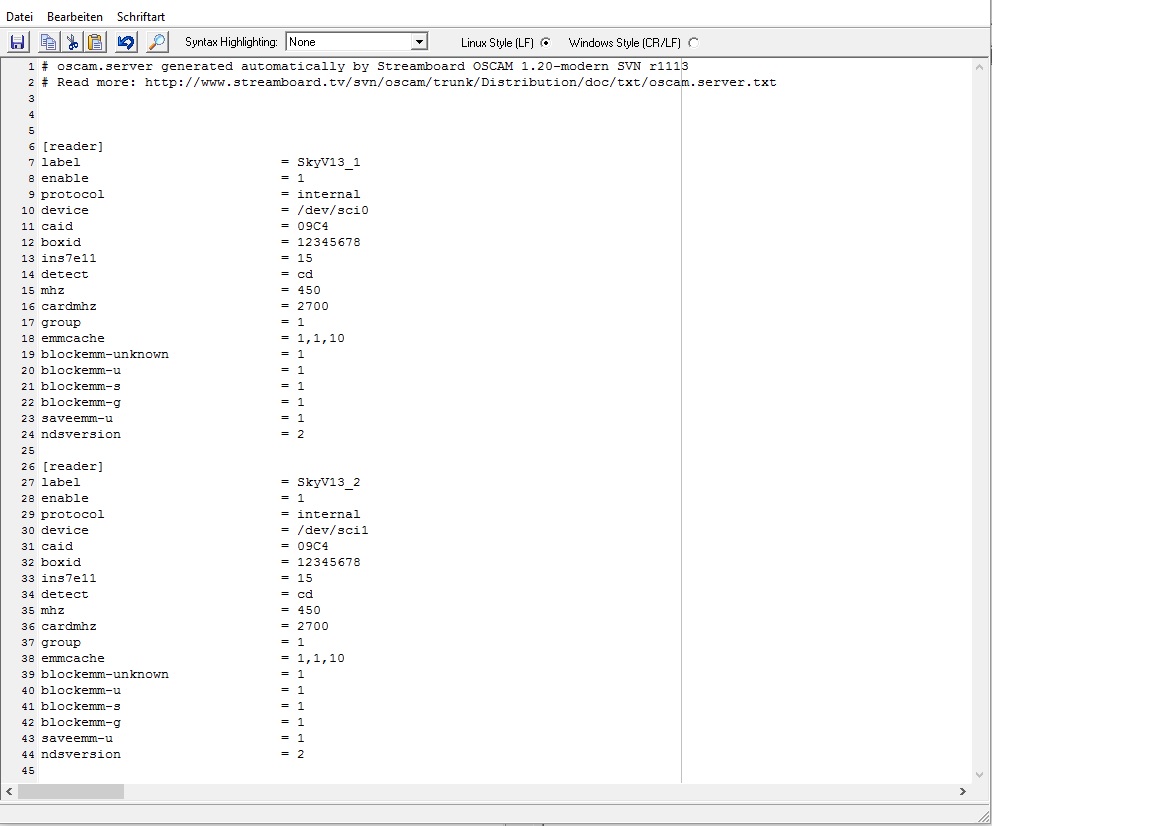Open the Datei menu
Screen dimensions: 1152x826
[20, 17]
